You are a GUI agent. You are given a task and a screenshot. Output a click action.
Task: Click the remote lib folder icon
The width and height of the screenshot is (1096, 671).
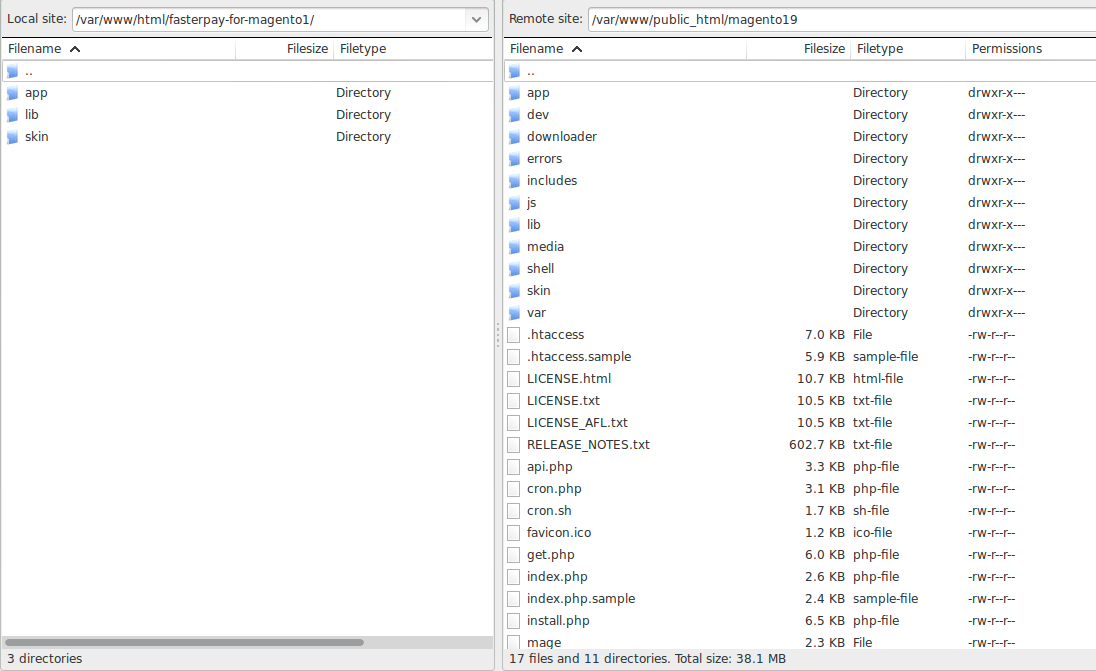pyautogui.click(x=514, y=225)
